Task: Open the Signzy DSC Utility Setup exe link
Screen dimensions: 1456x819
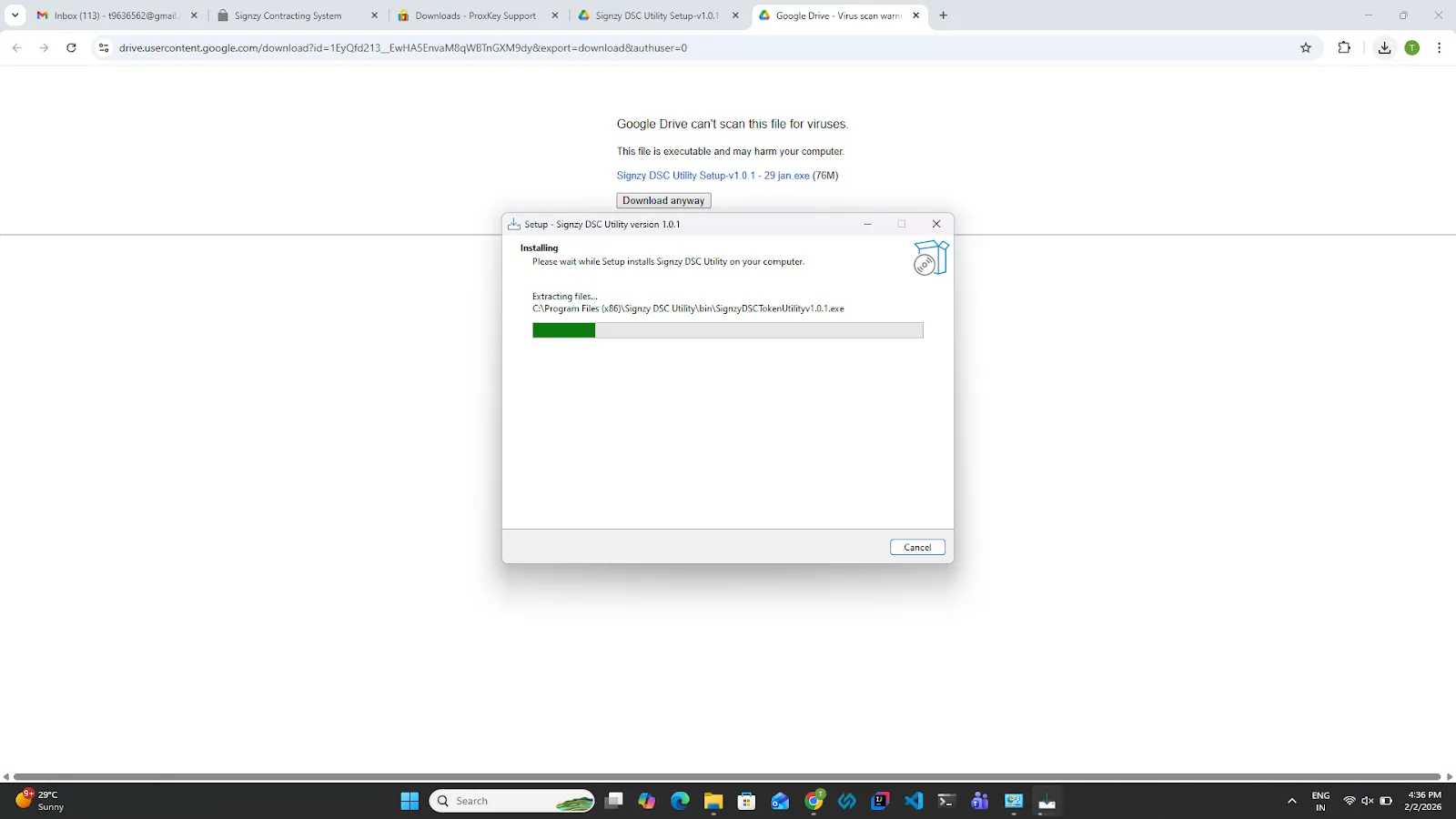Action: (x=713, y=176)
